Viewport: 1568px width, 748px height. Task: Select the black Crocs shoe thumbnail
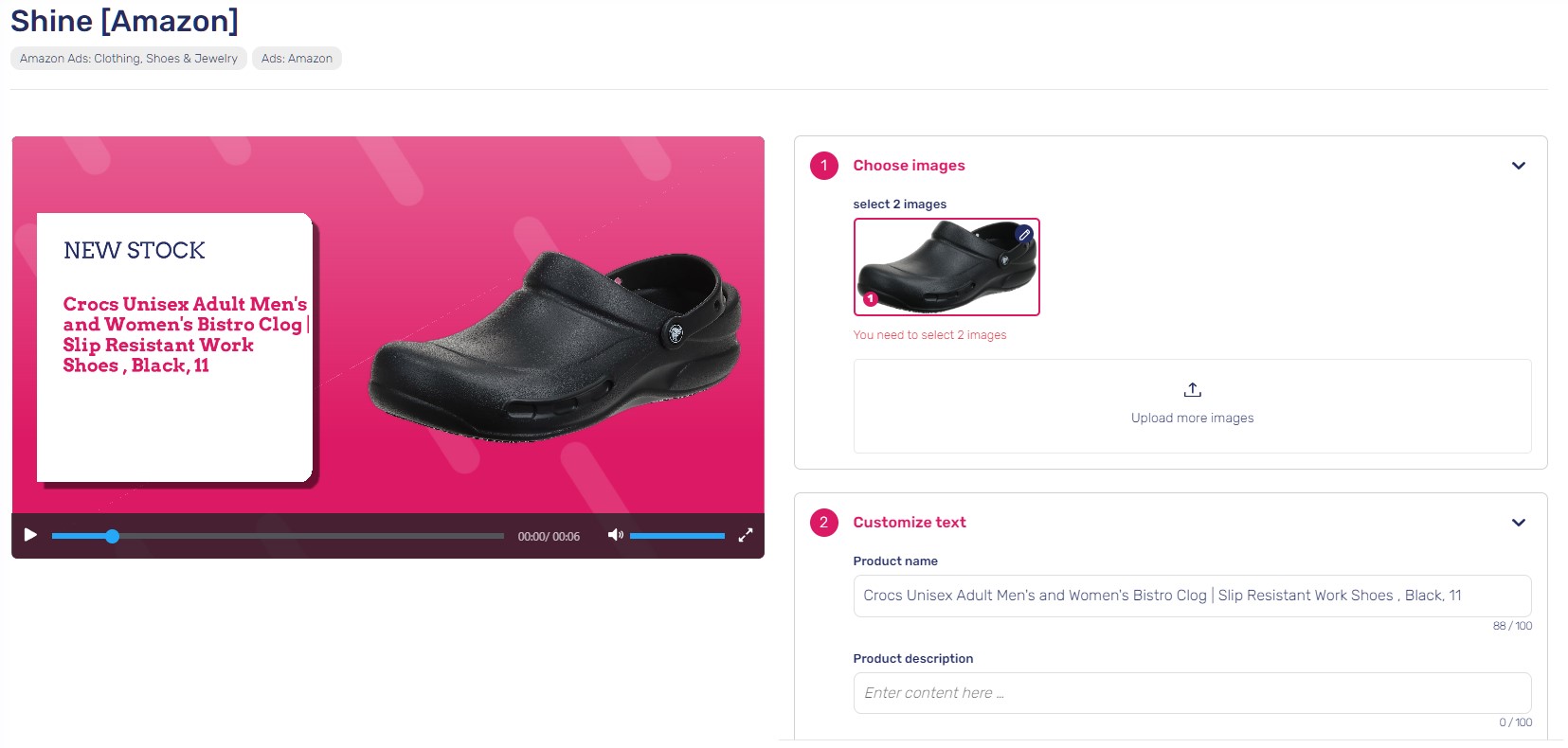[946, 267]
